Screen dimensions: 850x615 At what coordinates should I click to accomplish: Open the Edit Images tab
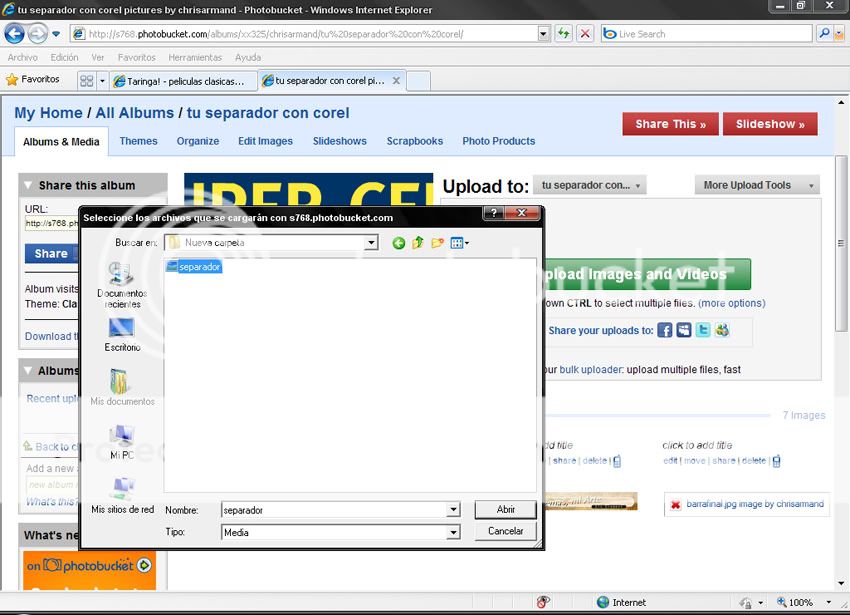[265, 141]
